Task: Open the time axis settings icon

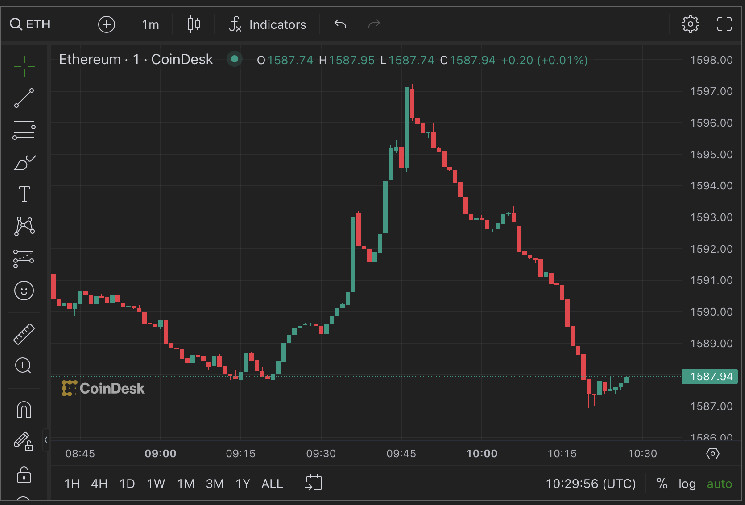Action: [713, 453]
